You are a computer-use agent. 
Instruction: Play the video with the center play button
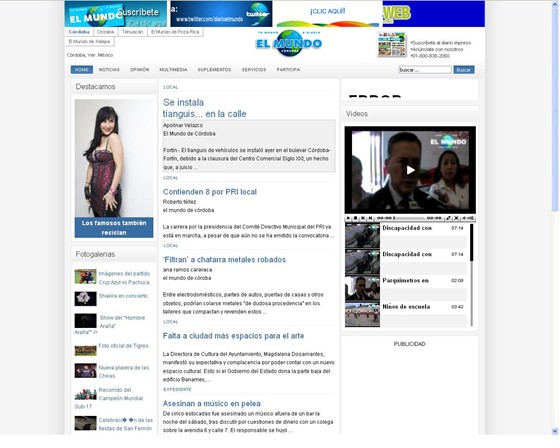(x=410, y=170)
